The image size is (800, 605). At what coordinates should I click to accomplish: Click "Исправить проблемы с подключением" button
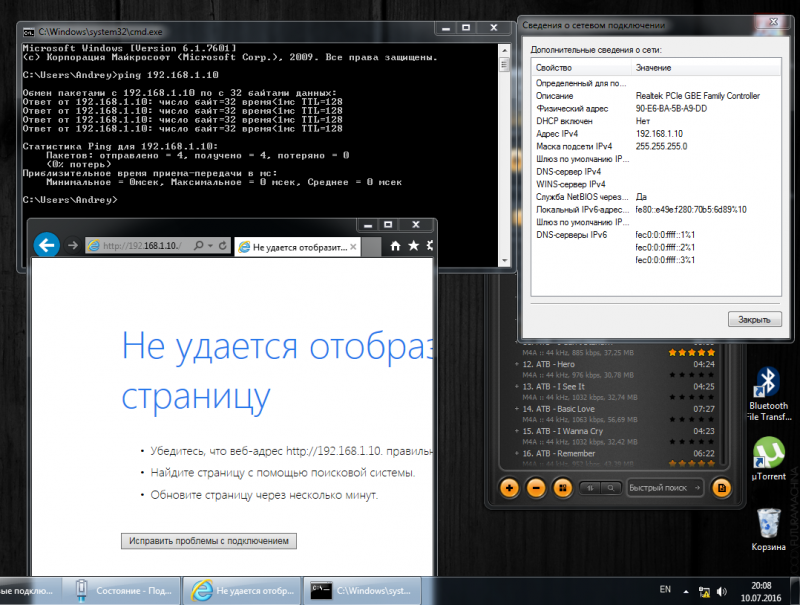(x=209, y=540)
